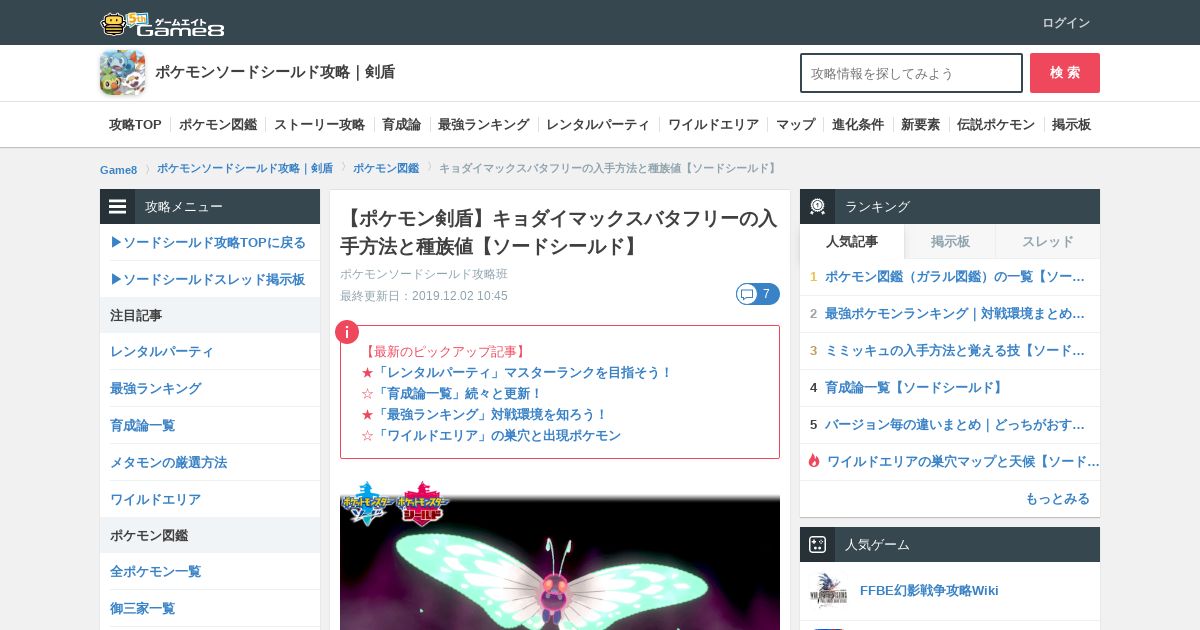Click もっとみる under the ranking list
Screen dimensions: 1200x630
click(x=1057, y=499)
